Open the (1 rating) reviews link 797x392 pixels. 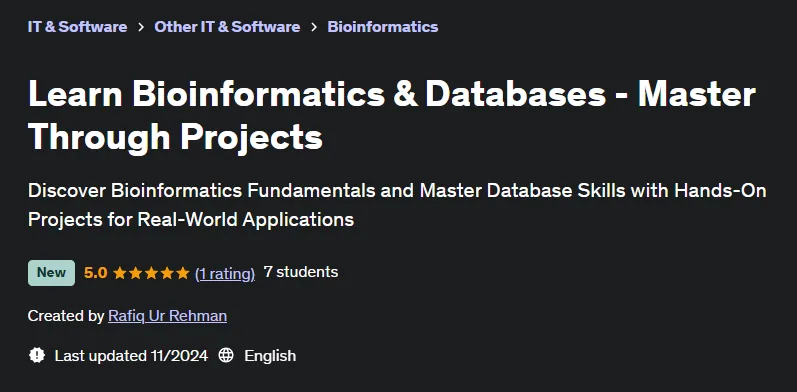pyautogui.click(x=225, y=274)
